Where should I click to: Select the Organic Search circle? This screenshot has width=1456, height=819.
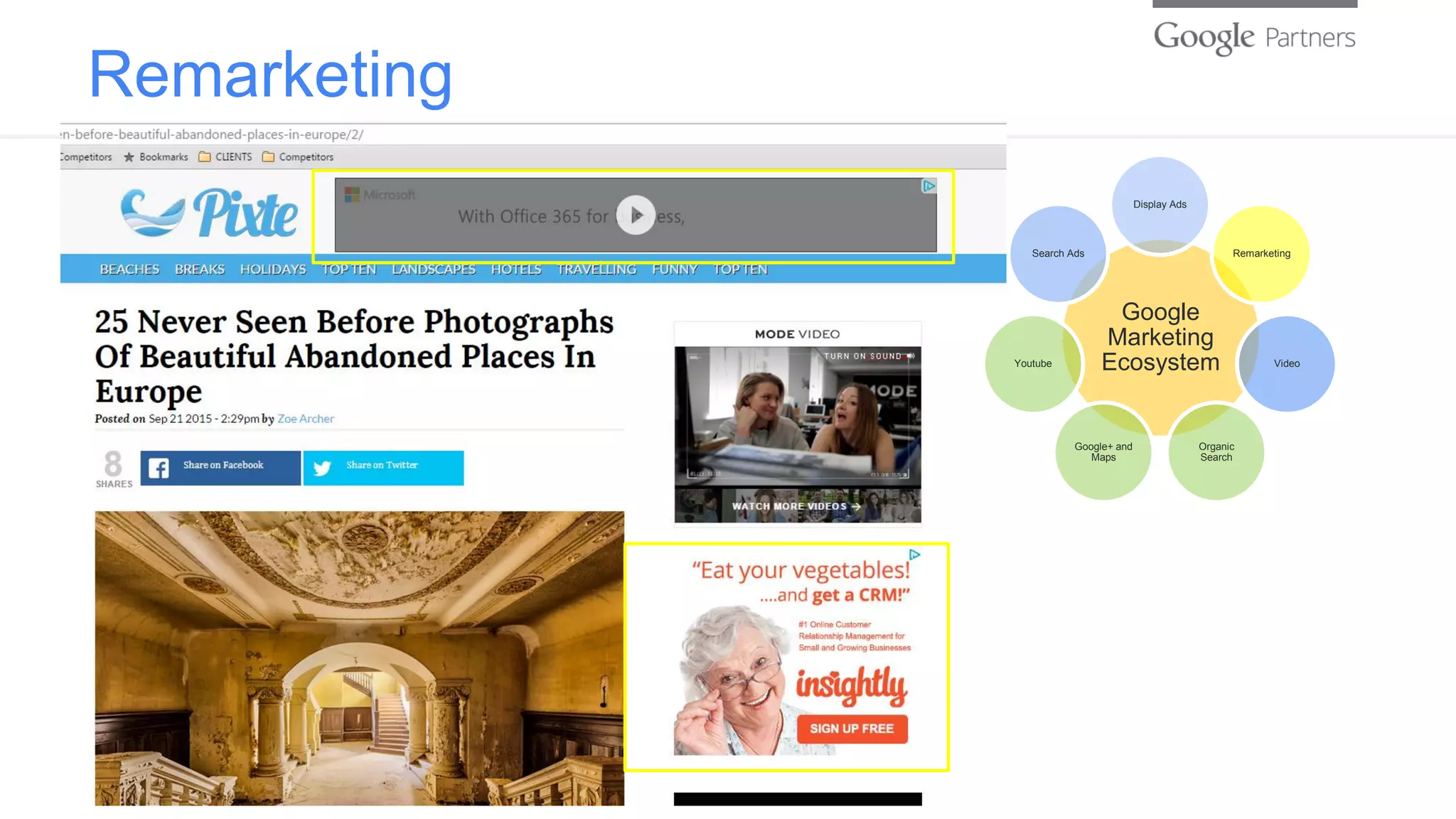1216,452
